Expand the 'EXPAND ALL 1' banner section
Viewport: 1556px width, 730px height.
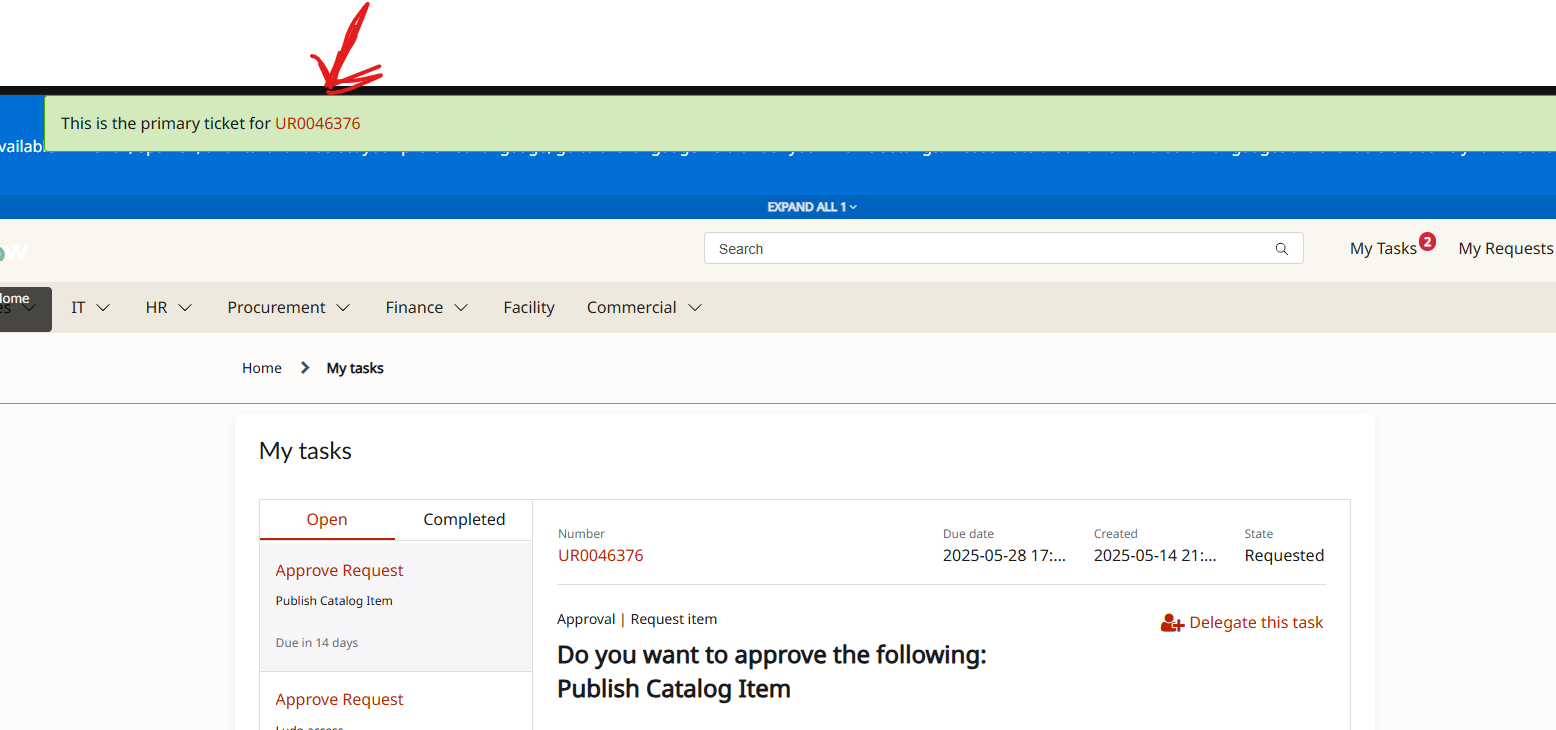[x=812, y=207]
